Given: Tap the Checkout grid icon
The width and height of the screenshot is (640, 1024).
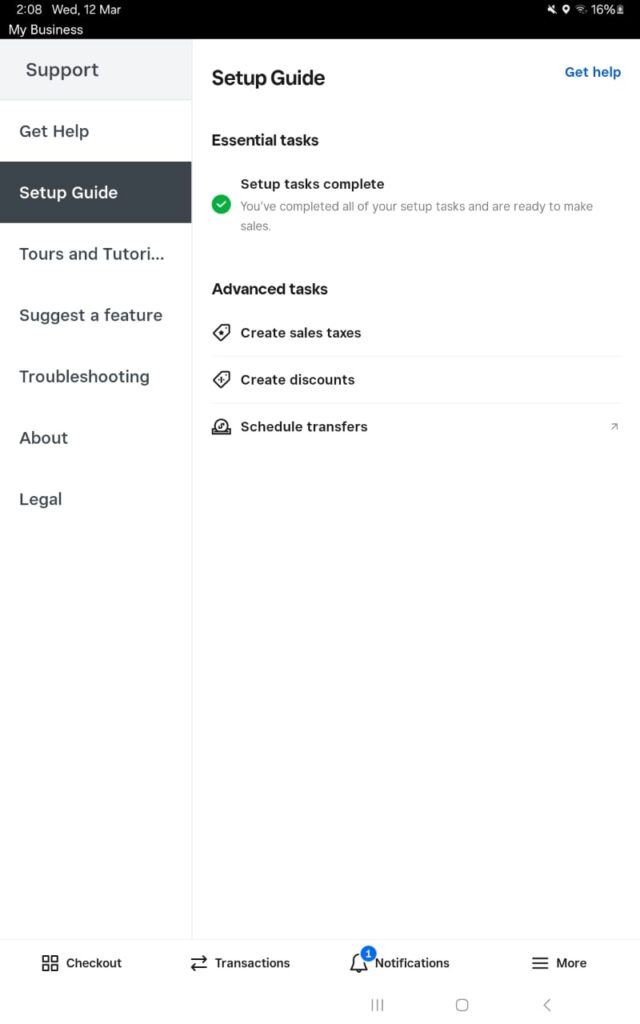Looking at the screenshot, I should point(50,963).
